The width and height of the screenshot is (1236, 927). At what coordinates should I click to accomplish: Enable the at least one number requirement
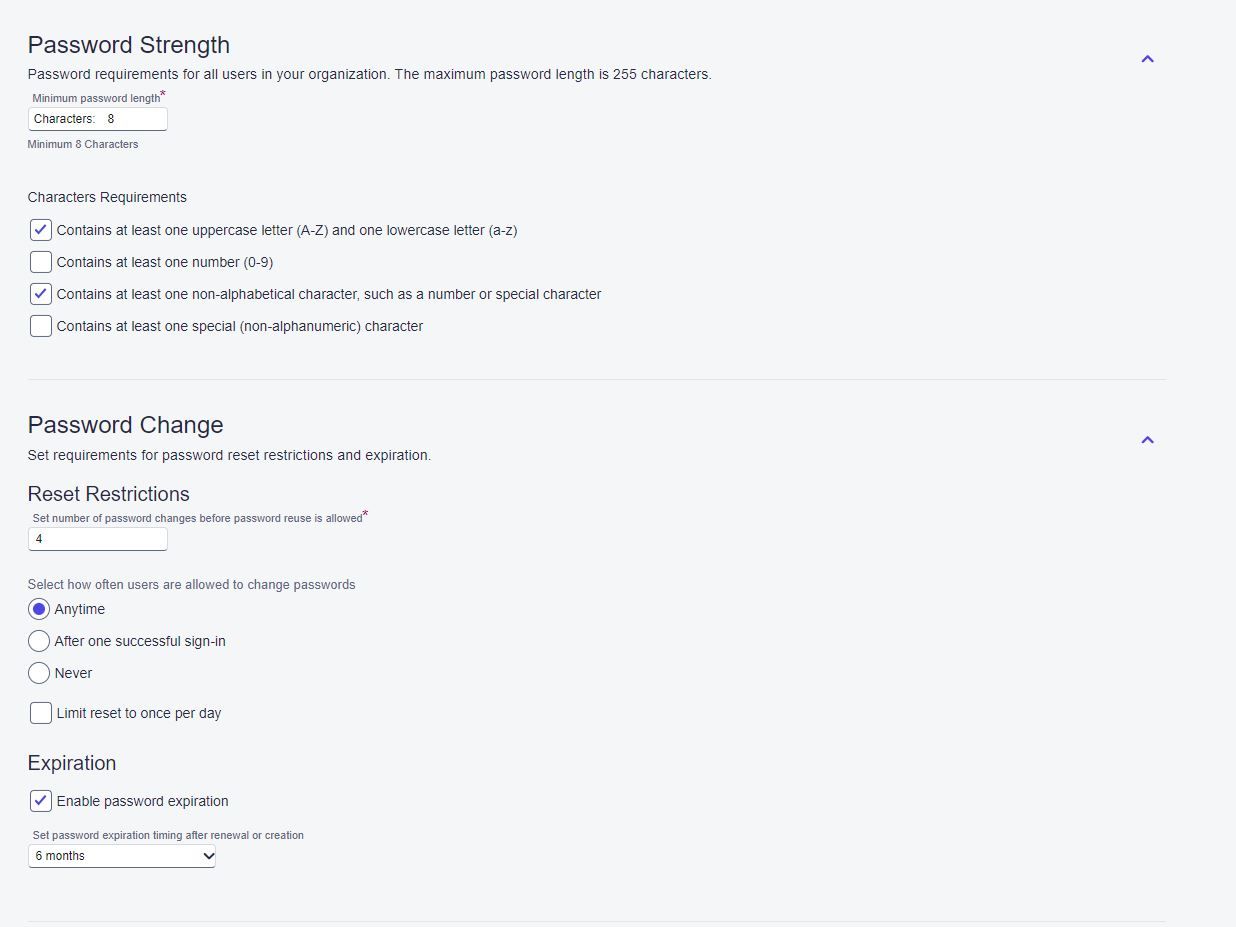(x=40, y=262)
